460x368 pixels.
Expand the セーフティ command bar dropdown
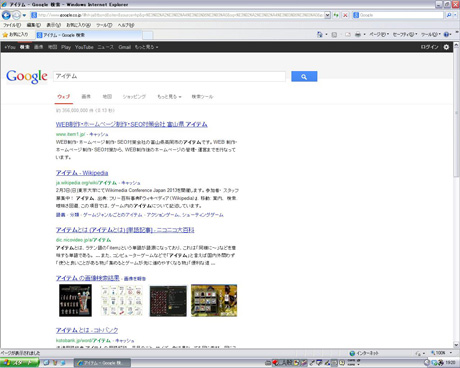pos(405,34)
